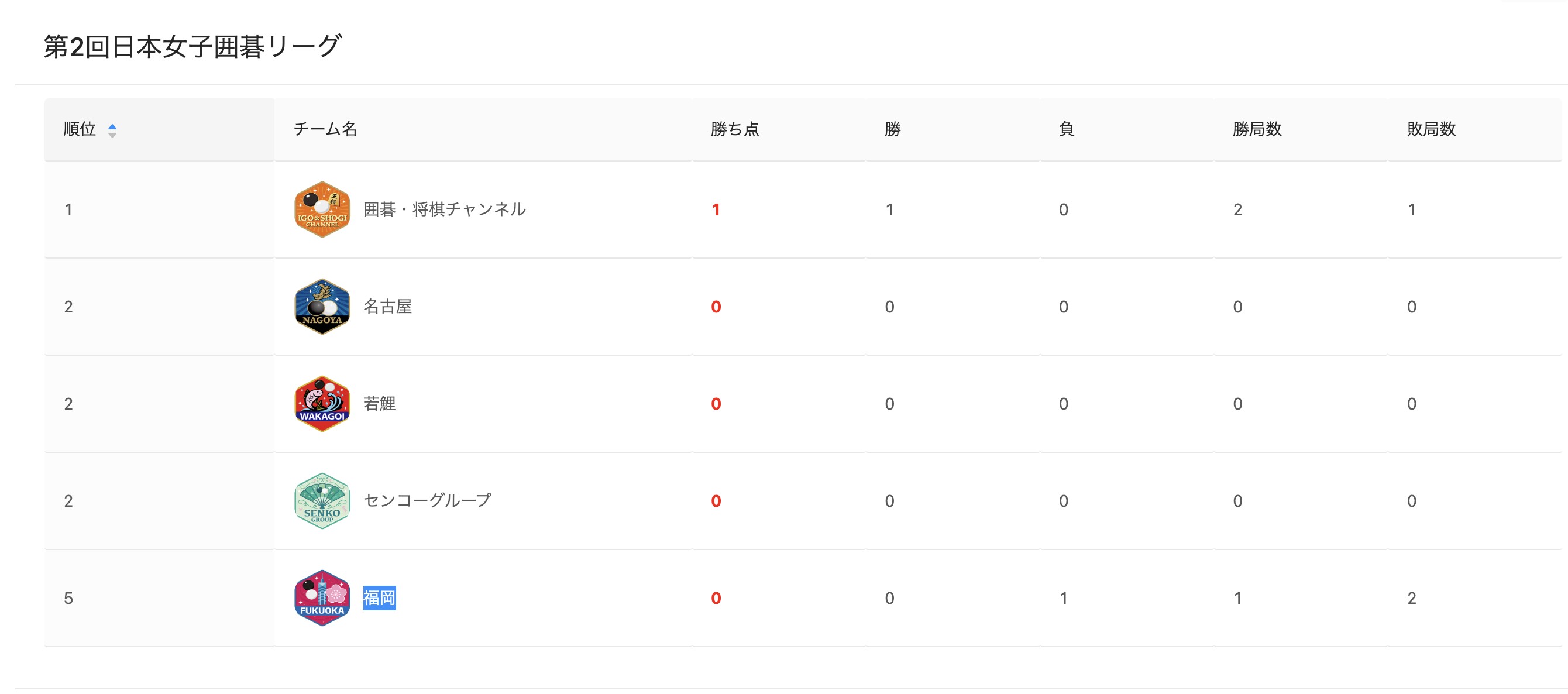
Task: Click the highlighted 福岡 team name
Action: [380, 598]
